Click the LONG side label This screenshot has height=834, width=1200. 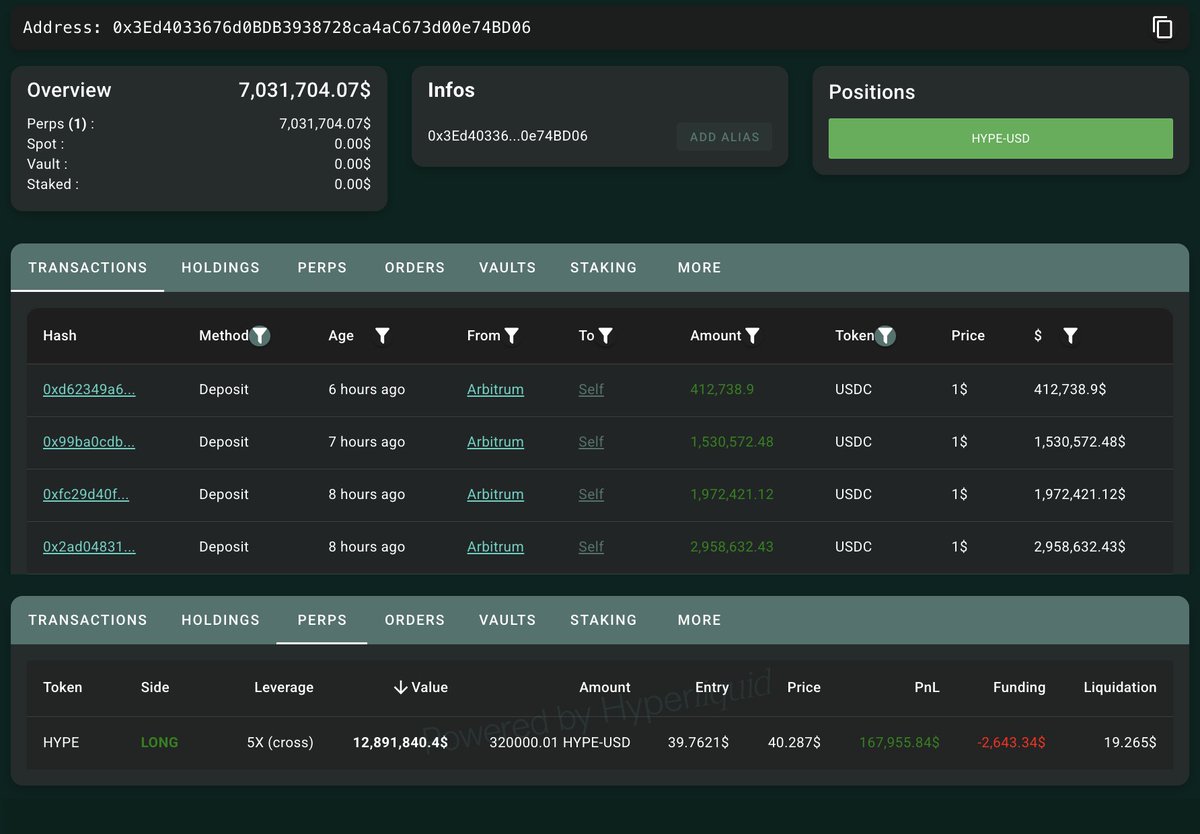coord(160,743)
